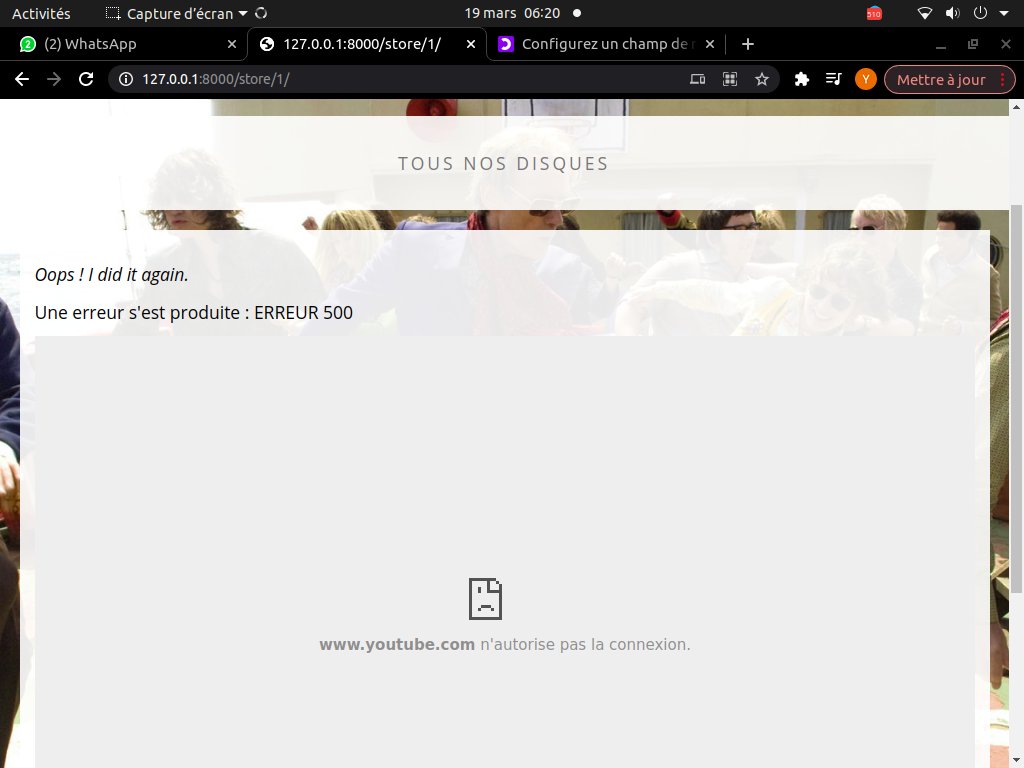This screenshot has width=1024, height=768.
Task: Click the red 510 tray indicator
Action: point(874,13)
